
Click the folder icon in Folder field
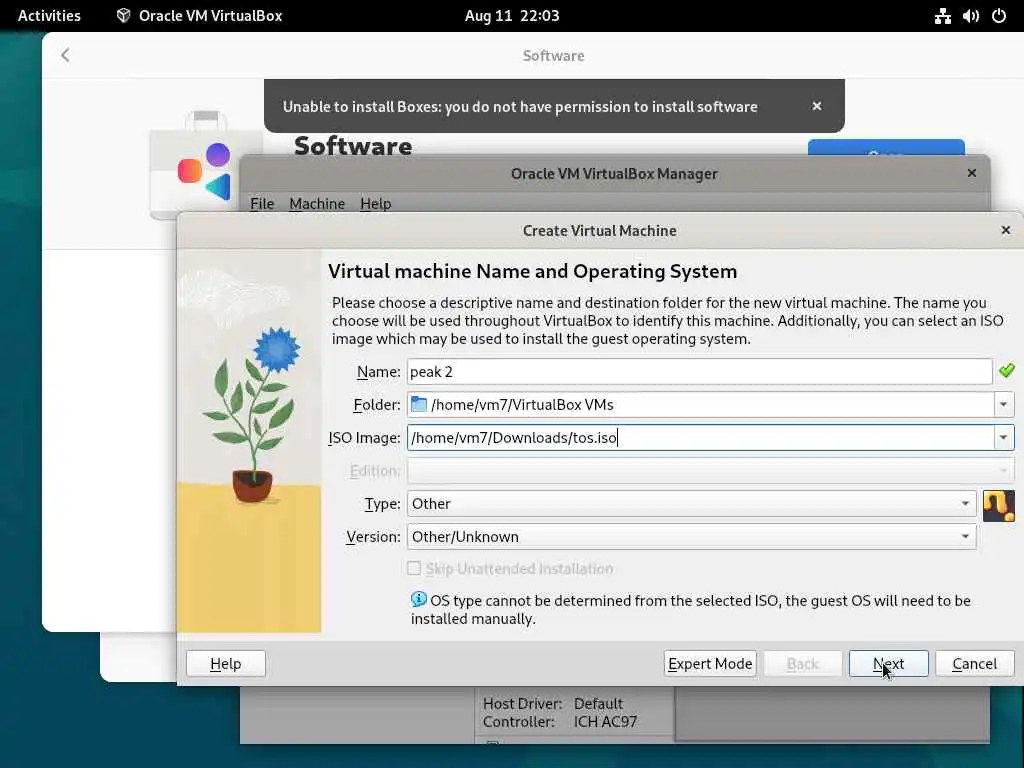(419, 404)
